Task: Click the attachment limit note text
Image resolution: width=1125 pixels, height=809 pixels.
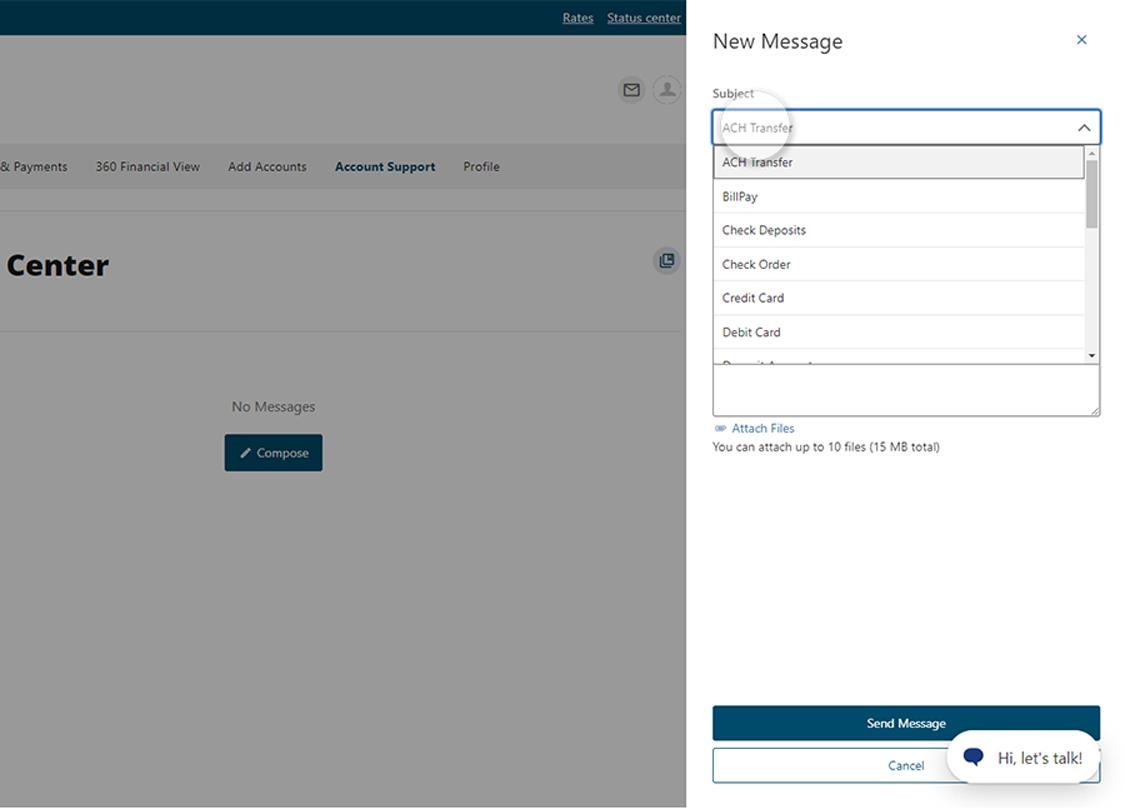Action: coord(826,448)
